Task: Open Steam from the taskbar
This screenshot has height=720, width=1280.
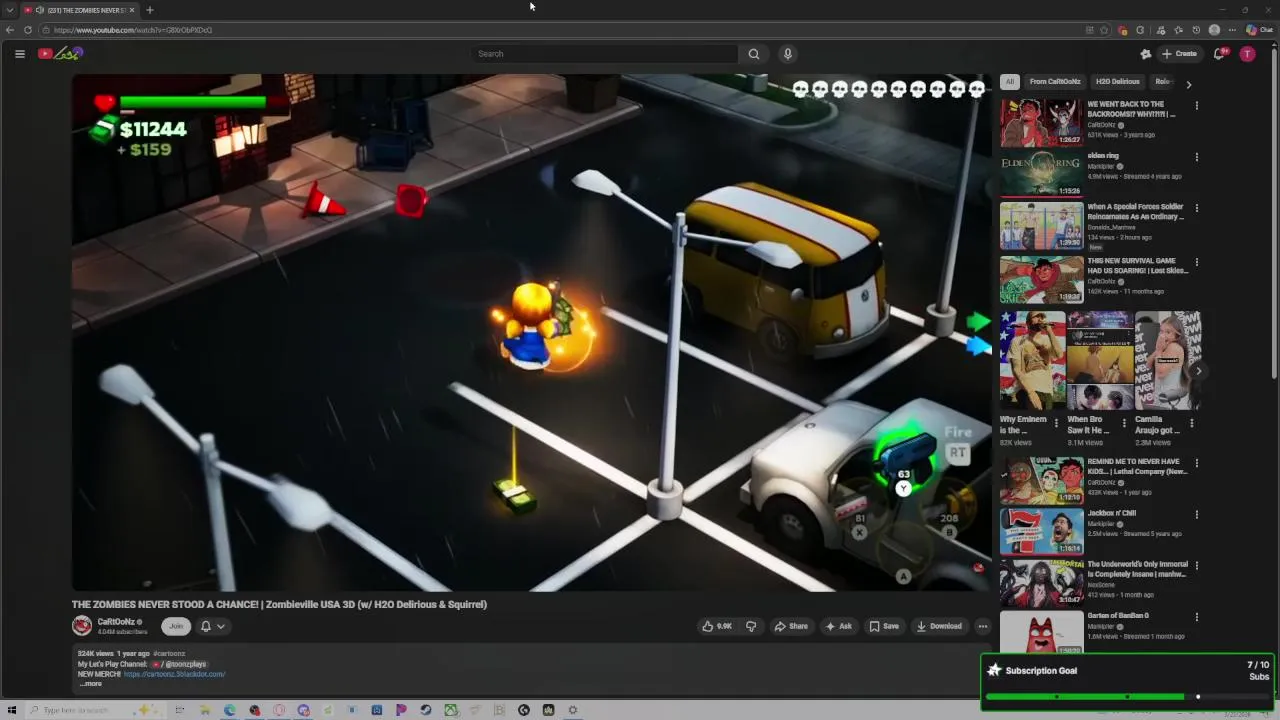Action: coord(426,710)
